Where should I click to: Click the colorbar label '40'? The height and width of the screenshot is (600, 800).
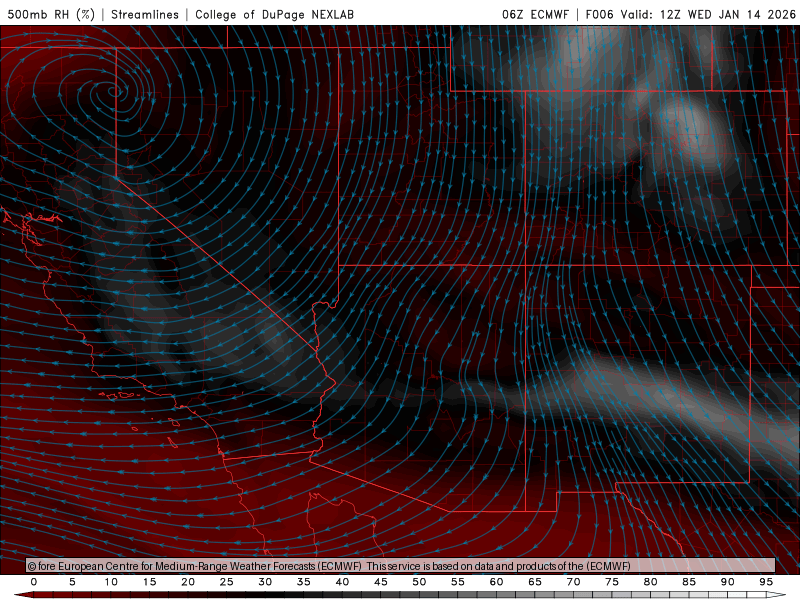click(x=342, y=582)
